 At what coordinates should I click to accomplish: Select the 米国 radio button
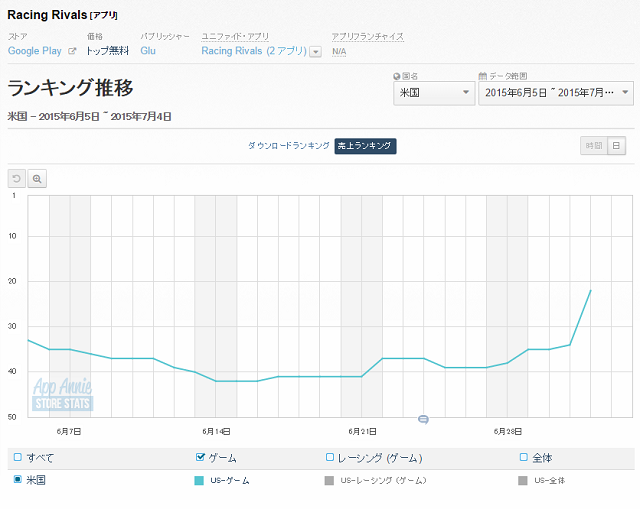pyautogui.click(x=18, y=479)
